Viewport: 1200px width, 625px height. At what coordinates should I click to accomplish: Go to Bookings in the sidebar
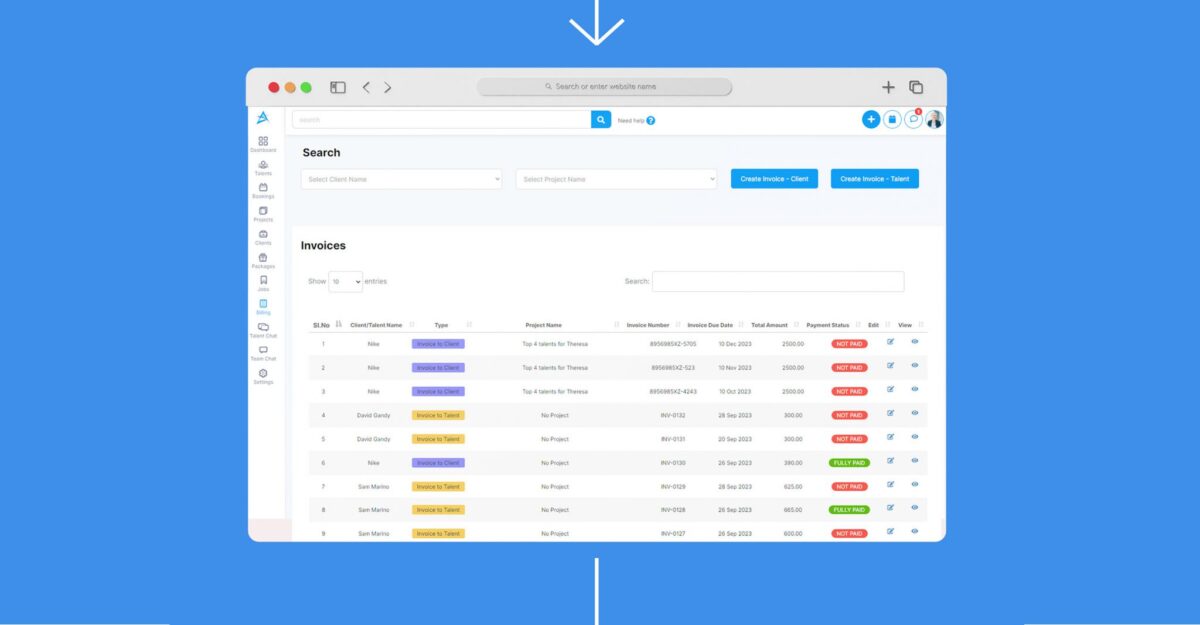coord(263,189)
